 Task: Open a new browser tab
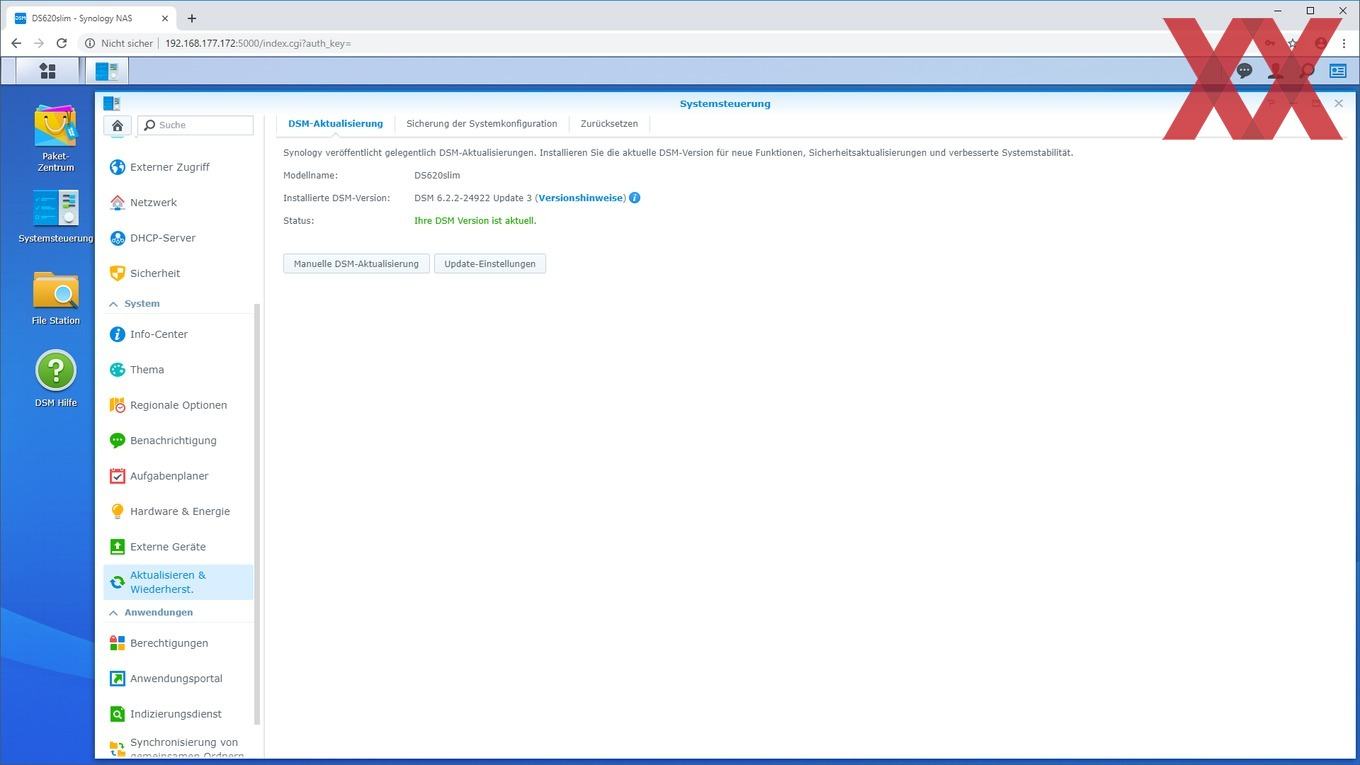(x=192, y=18)
